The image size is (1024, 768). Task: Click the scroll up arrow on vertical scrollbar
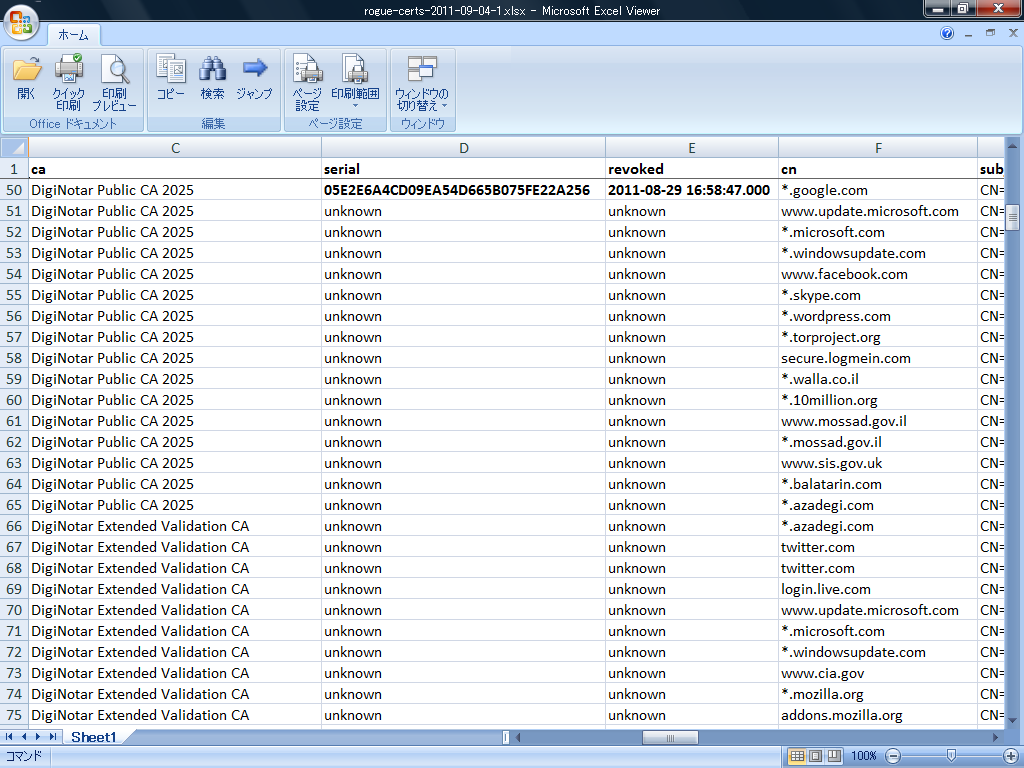click(1013, 144)
